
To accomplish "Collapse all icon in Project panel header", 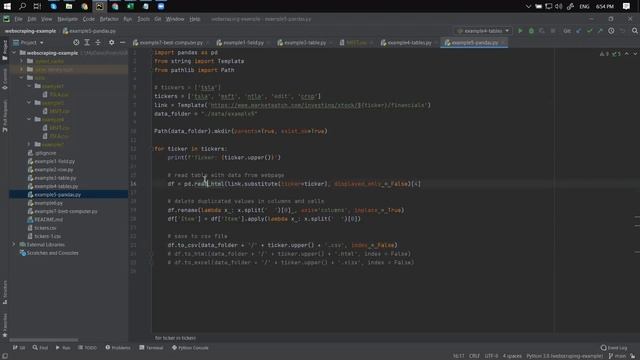I will (98, 42).
